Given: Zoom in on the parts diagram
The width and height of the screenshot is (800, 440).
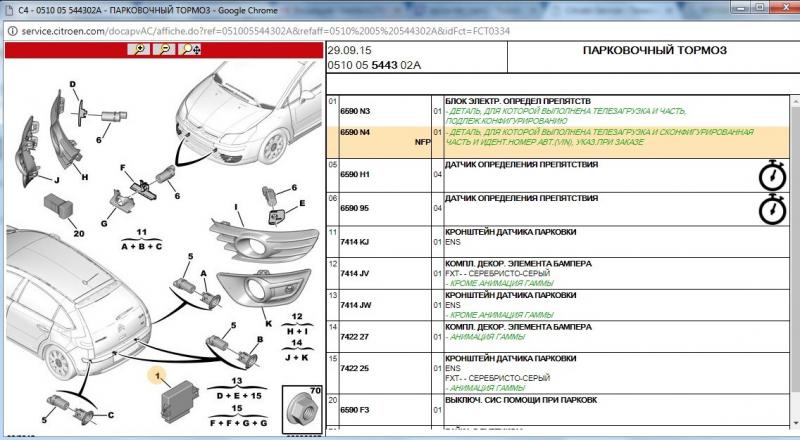Looking at the screenshot, I should [139, 49].
